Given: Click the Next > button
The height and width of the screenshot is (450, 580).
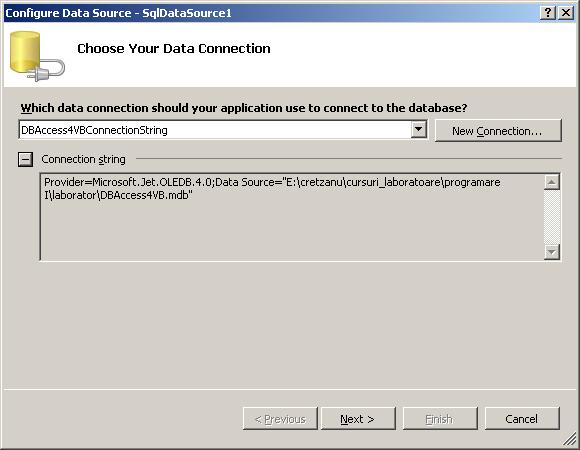Looking at the screenshot, I should (x=358, y=419).
